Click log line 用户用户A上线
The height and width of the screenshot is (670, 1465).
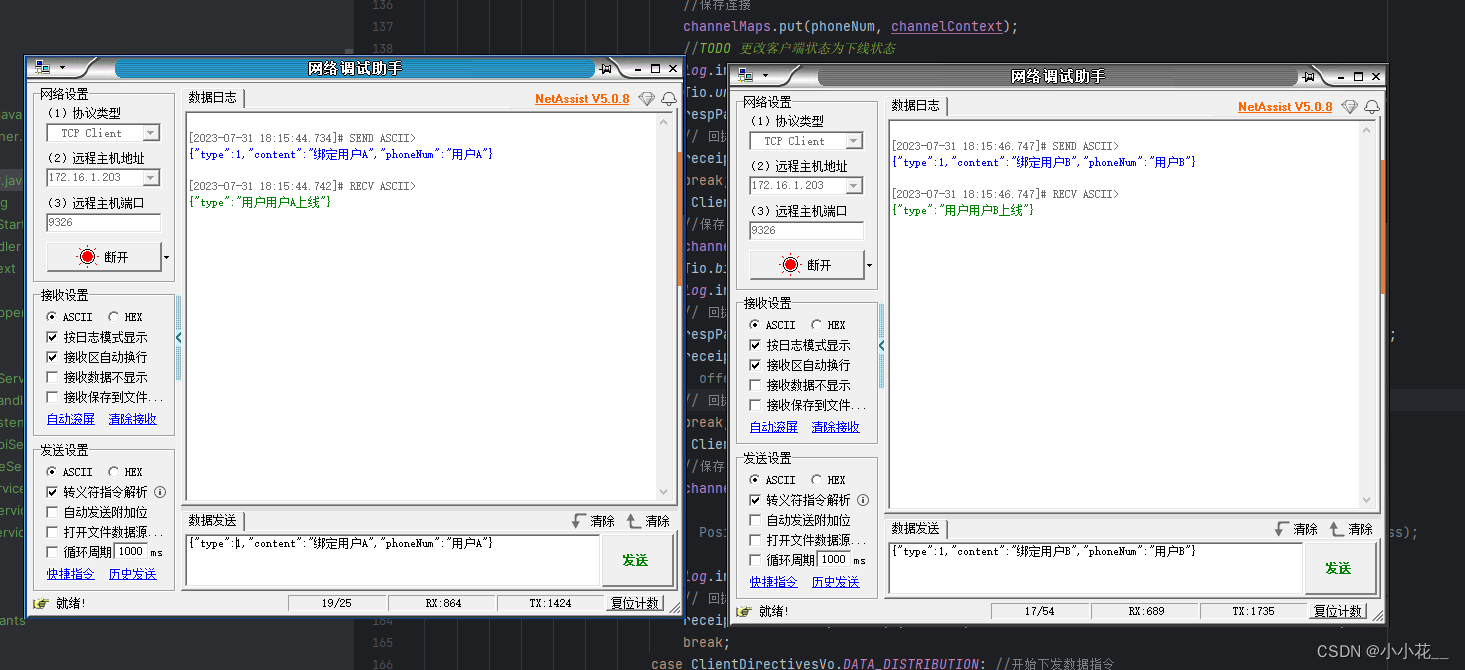click(x=259, y=202)
